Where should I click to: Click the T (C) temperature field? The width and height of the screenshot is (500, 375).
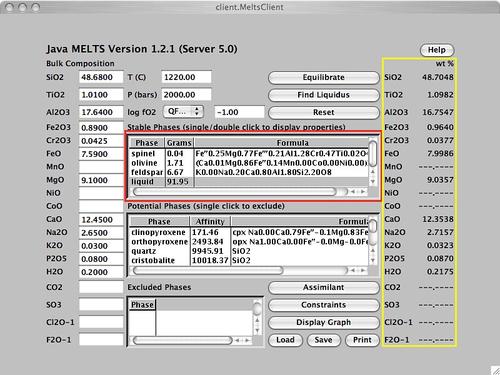pyautogui.click(x=186, y=77)
